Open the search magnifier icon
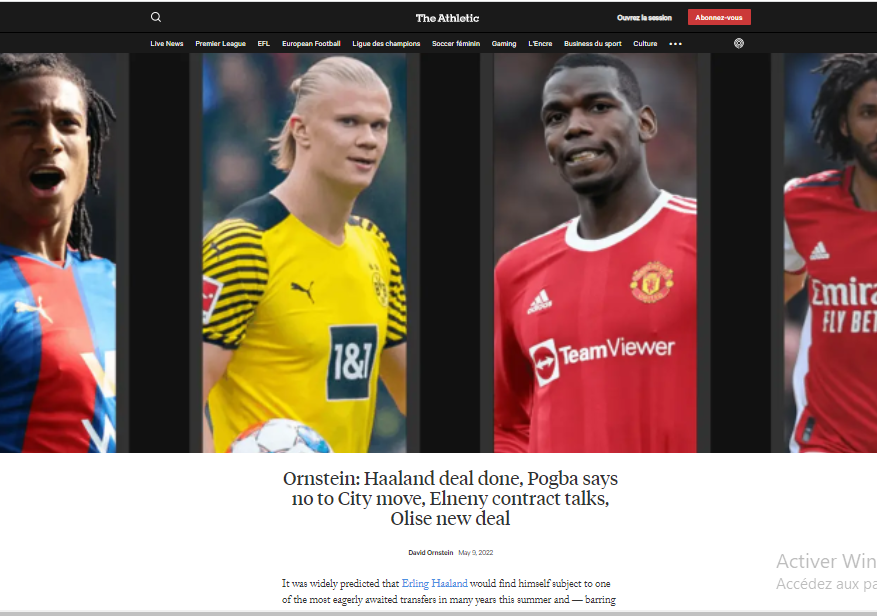The image size is (877, 616). point(156,17)
